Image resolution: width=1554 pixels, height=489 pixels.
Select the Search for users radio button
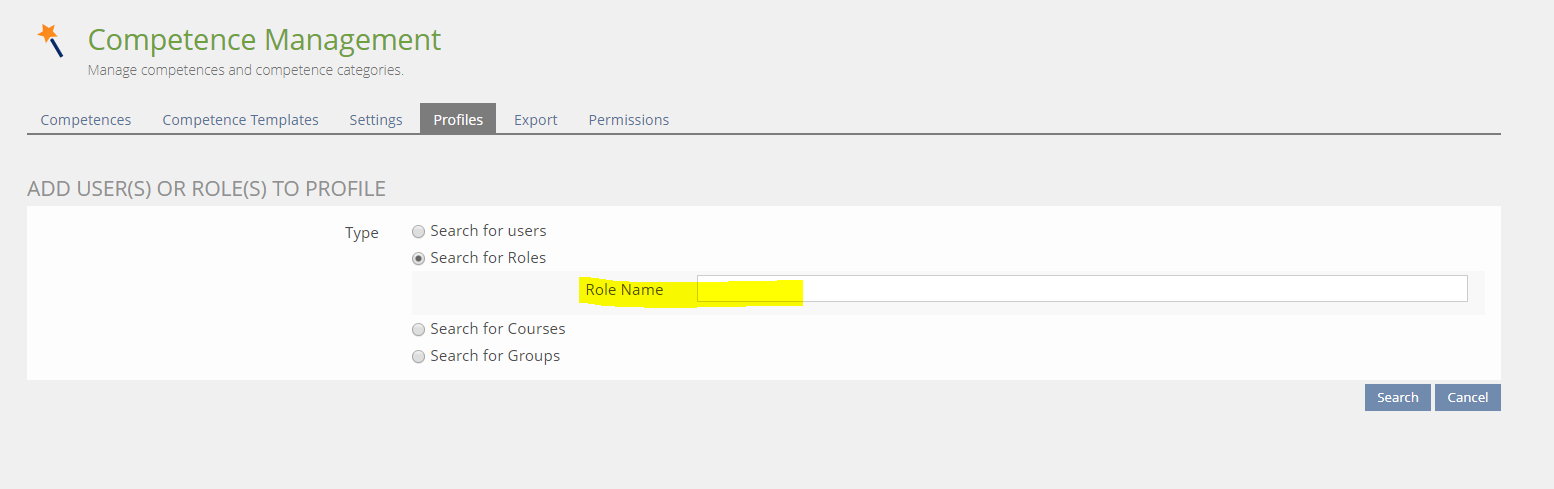[419, 231]
